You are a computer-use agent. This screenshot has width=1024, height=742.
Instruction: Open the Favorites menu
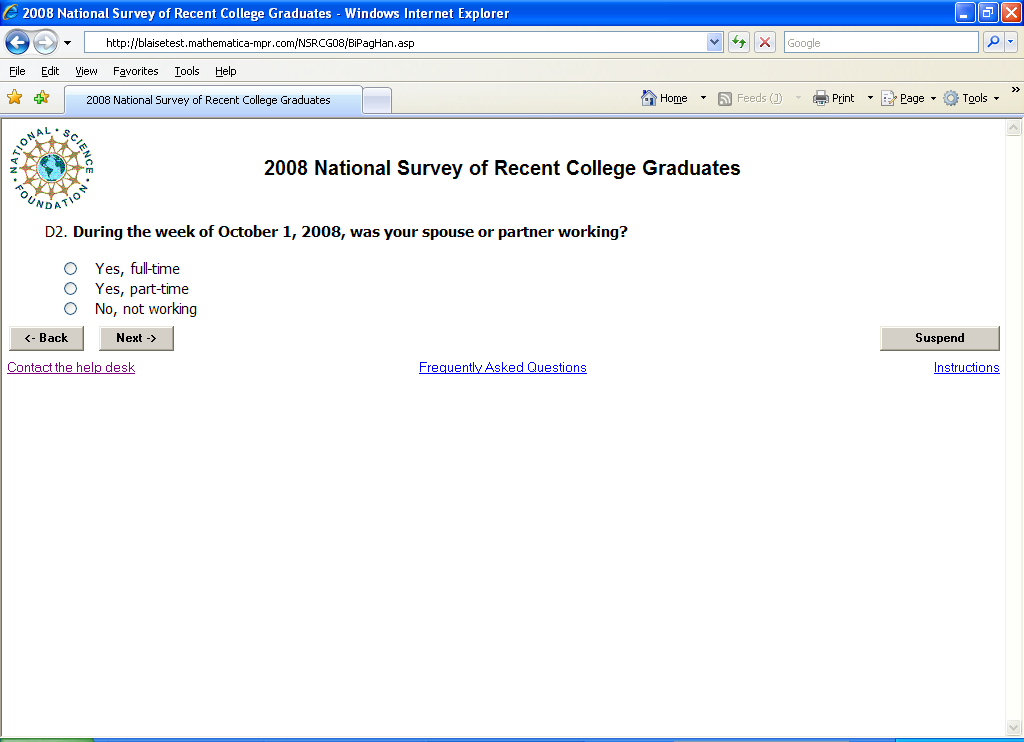click(135, 71)
